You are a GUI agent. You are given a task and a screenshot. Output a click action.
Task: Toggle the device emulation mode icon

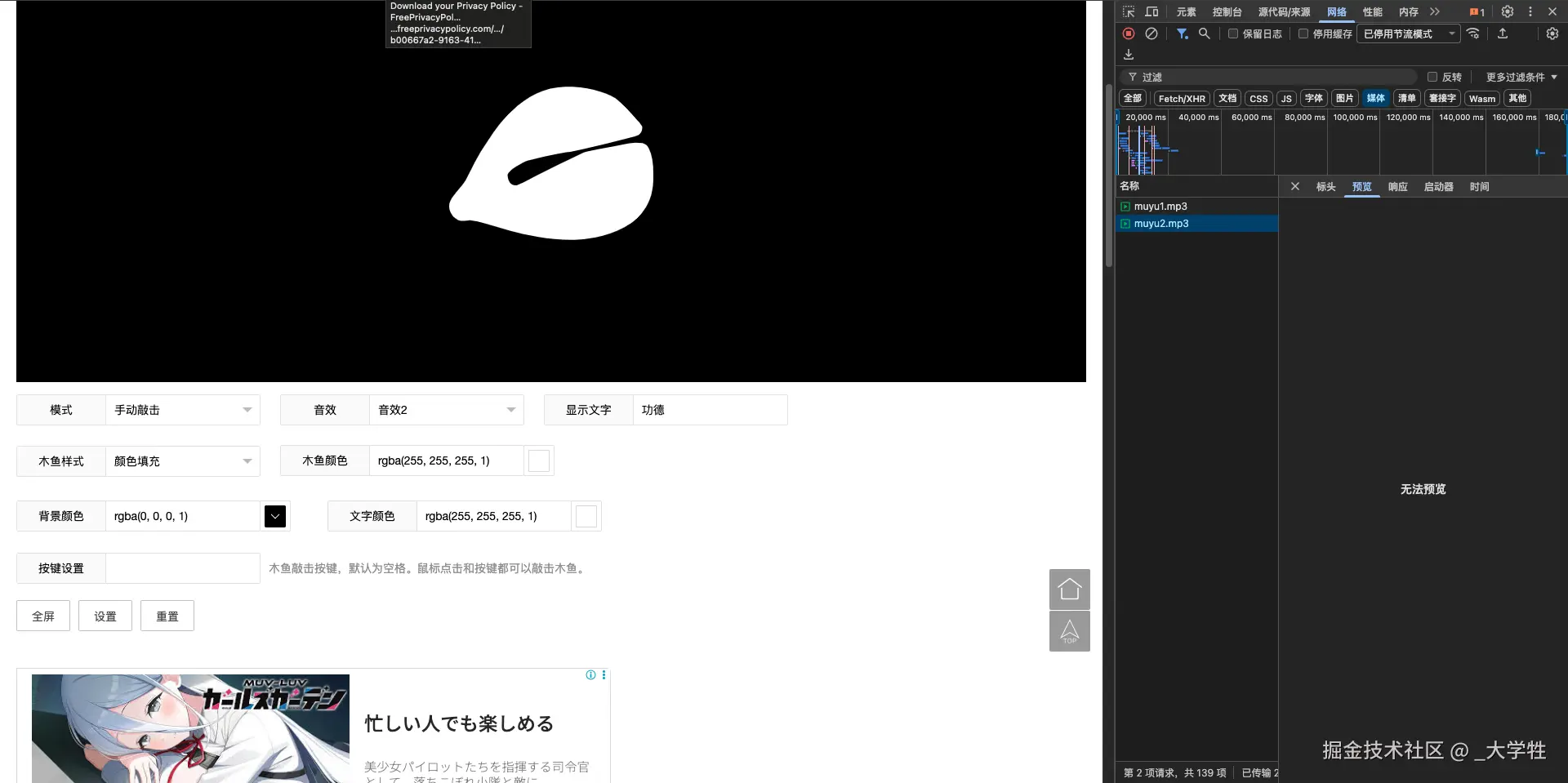tap(1151, 11)
